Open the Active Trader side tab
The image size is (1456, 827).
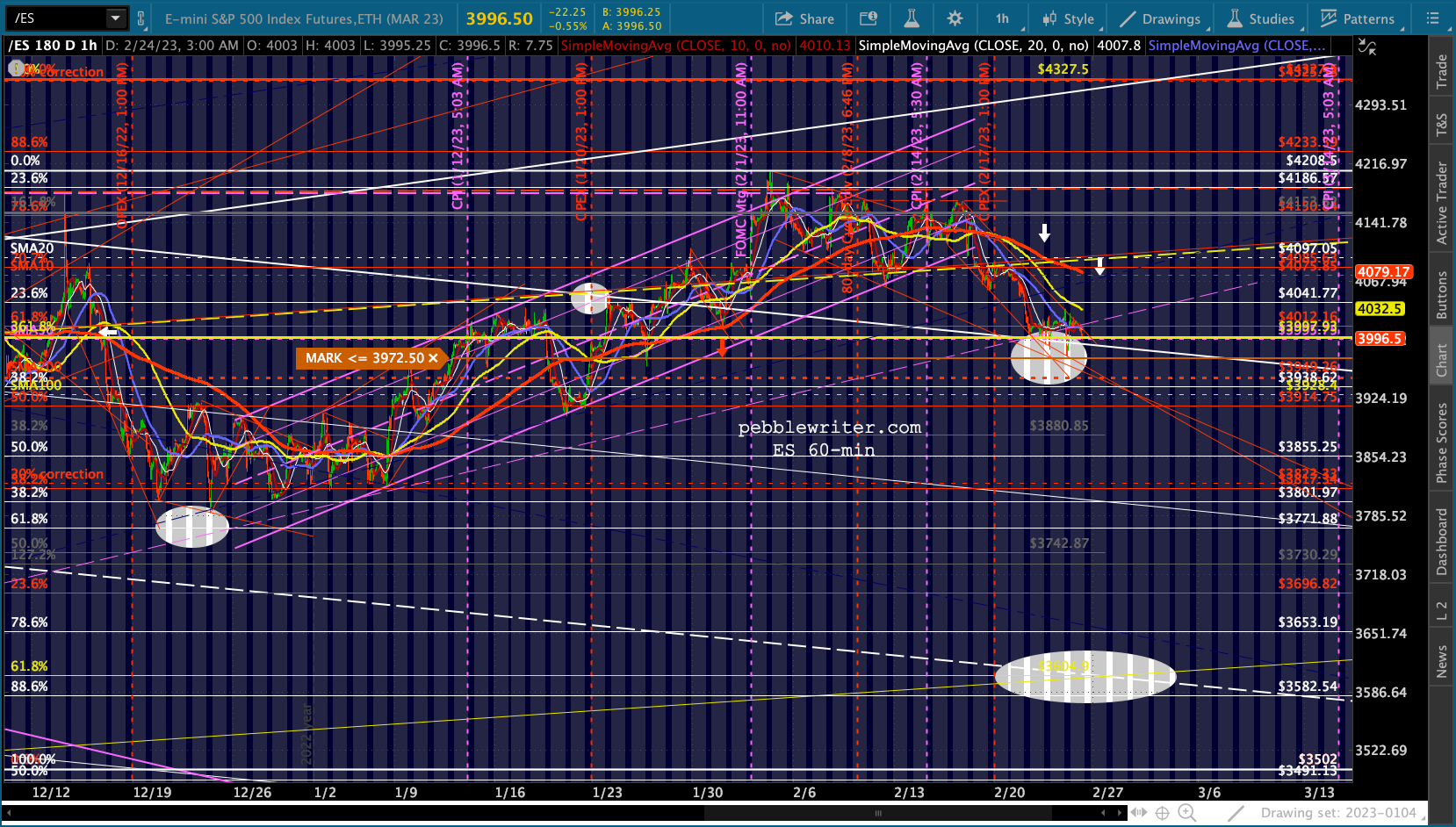click(1441, 203)
